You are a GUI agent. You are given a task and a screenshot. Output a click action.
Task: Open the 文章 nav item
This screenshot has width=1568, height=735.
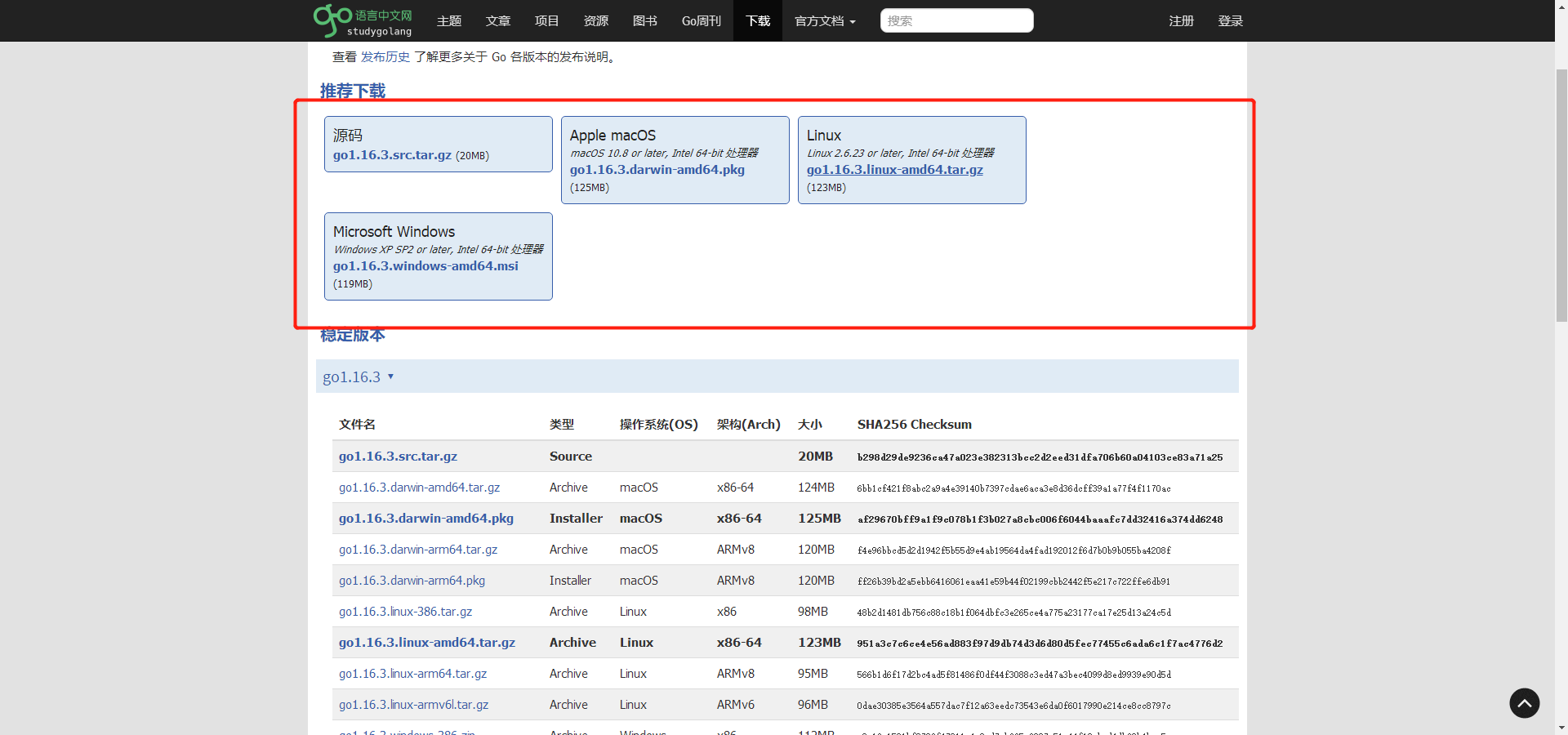click(498, 20)
